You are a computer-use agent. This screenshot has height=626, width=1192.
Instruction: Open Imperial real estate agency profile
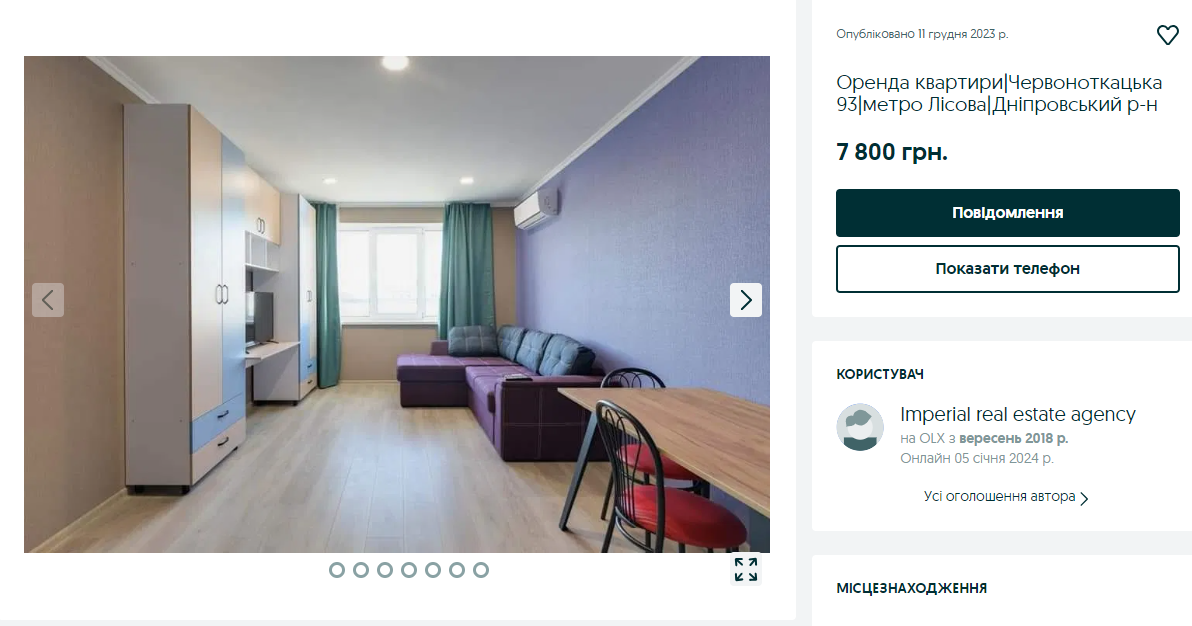pos(1018,415)
